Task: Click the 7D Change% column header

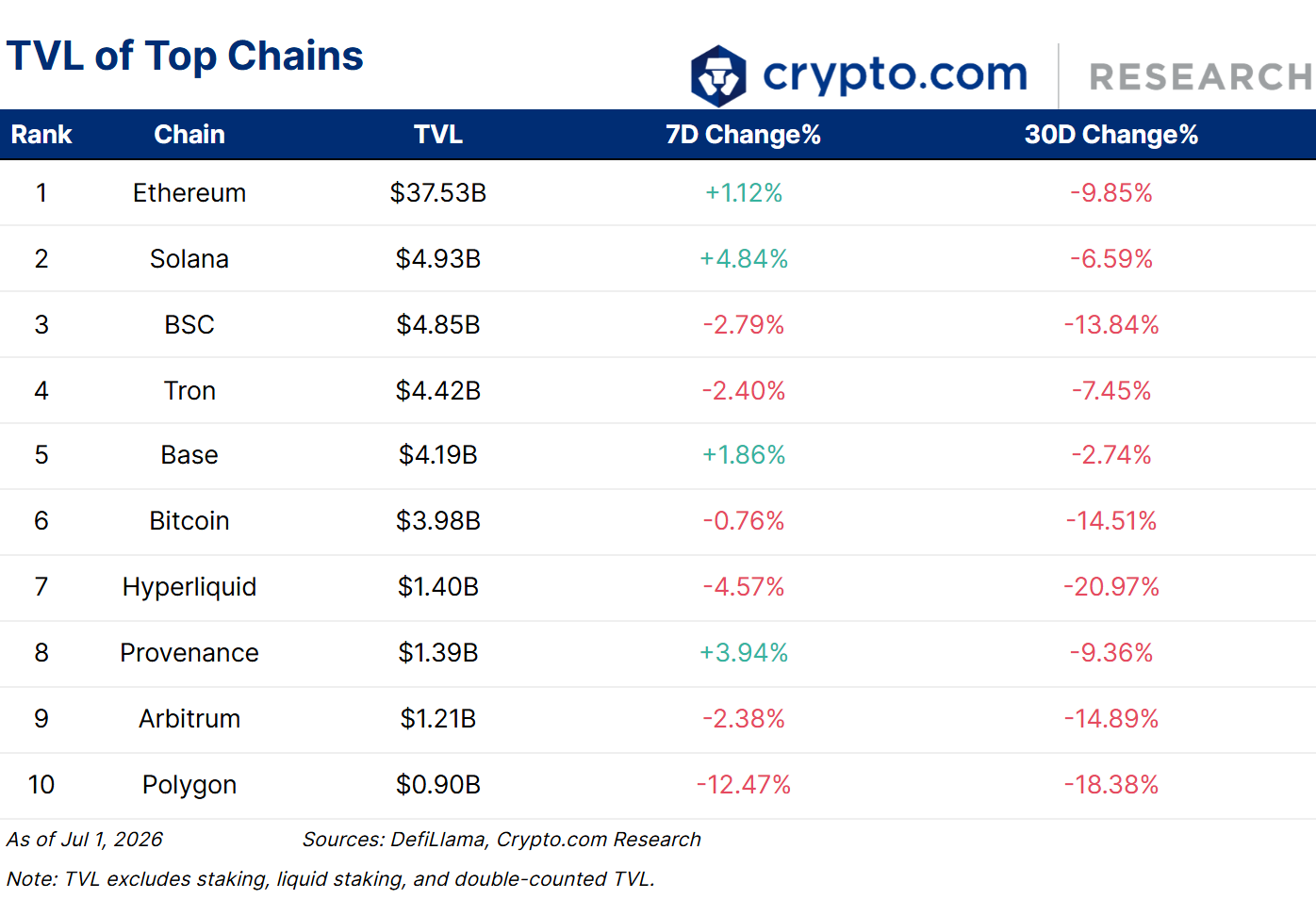Action: point(743,135)
